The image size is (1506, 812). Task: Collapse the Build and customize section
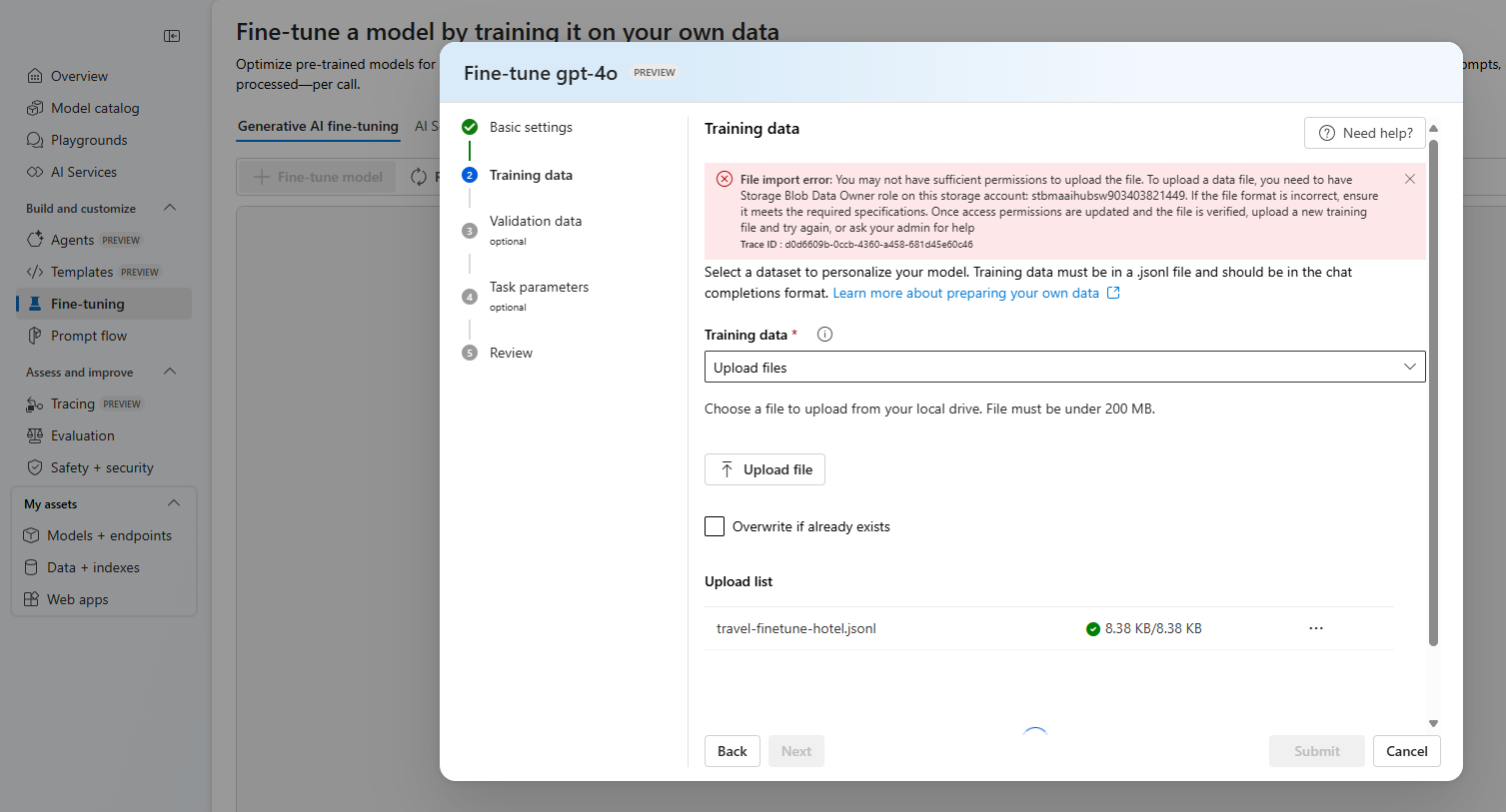(x=170, y=208)
